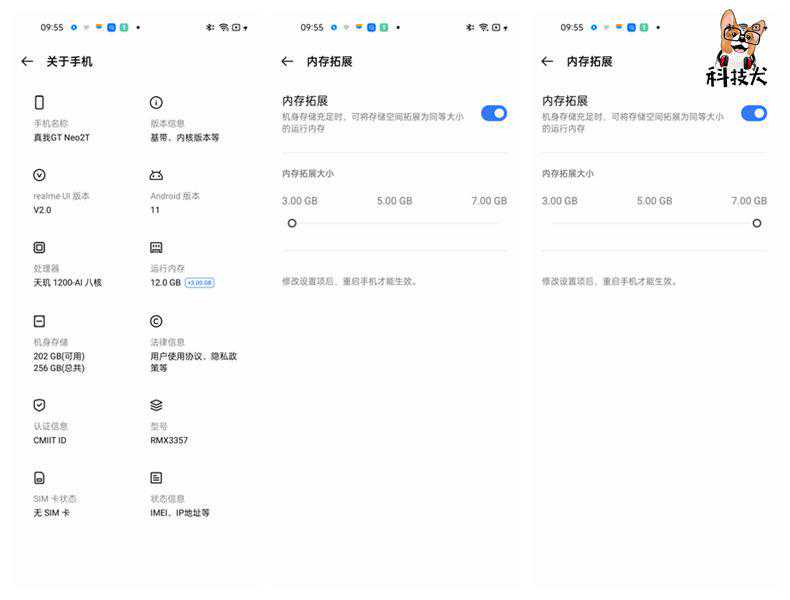Viewport: 790px width, 600px height.
Task: Click the 科技犬 mascot logo
Action: click(737, 48)
